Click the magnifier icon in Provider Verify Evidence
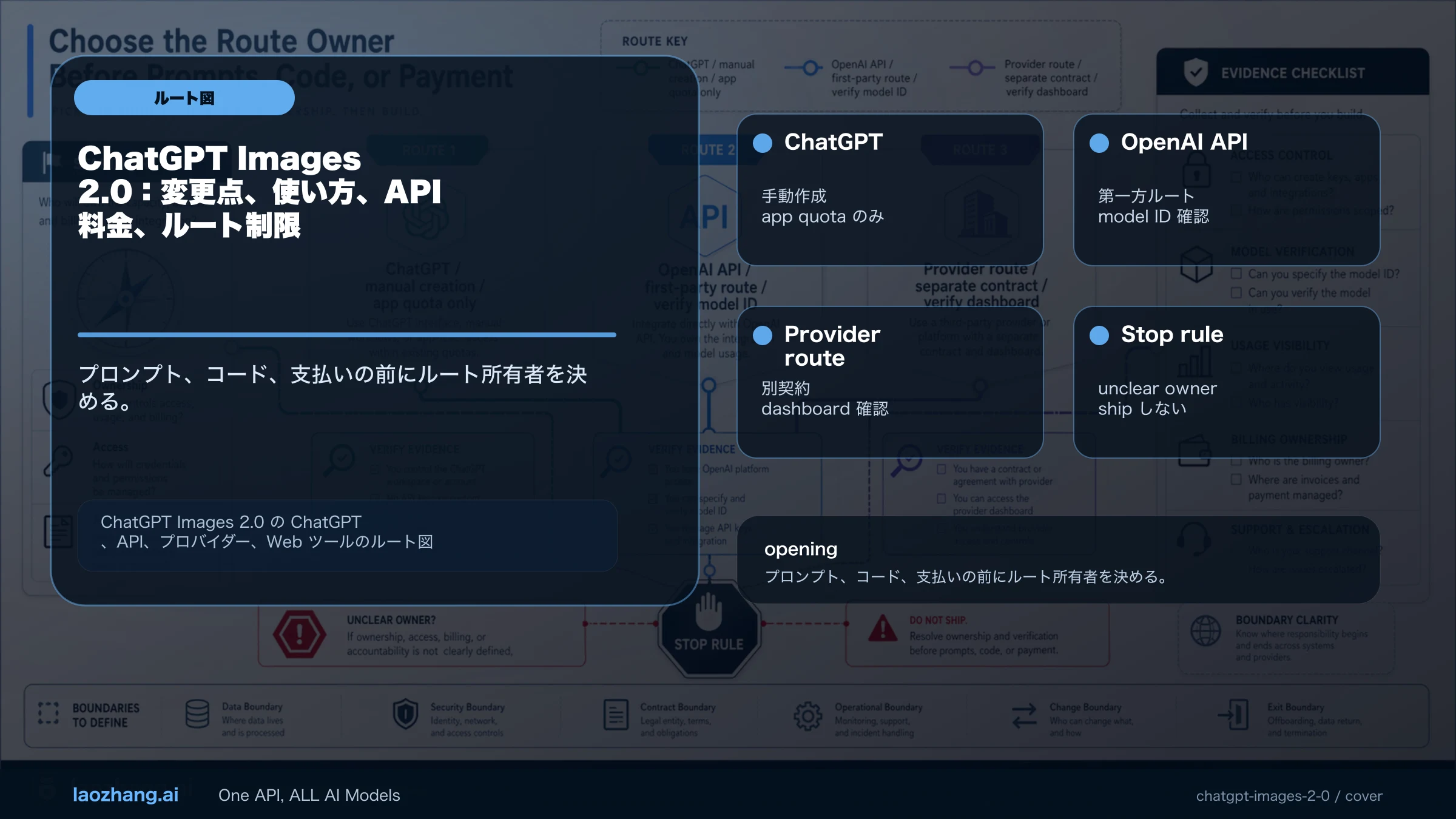1456x819 pixels. pos(906,461)
